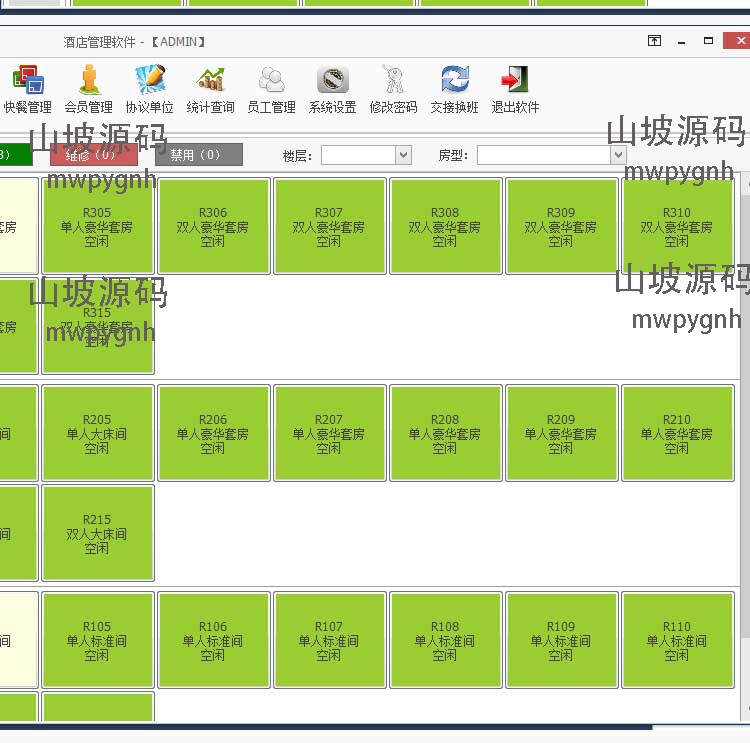Select room R307 双人豪华套房 tile
Image resolution: width=750 pixels, height=743 pixels.
pos(330,226)
